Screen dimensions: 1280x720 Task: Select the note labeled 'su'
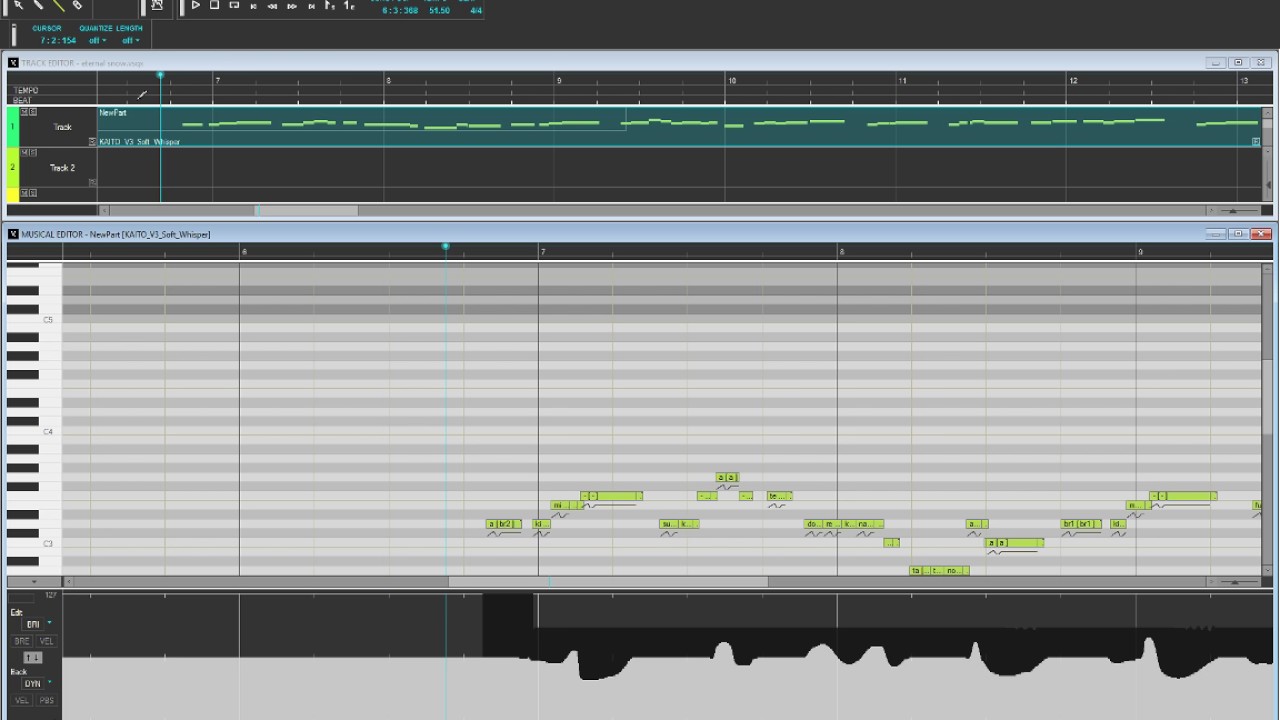point(668,524)
